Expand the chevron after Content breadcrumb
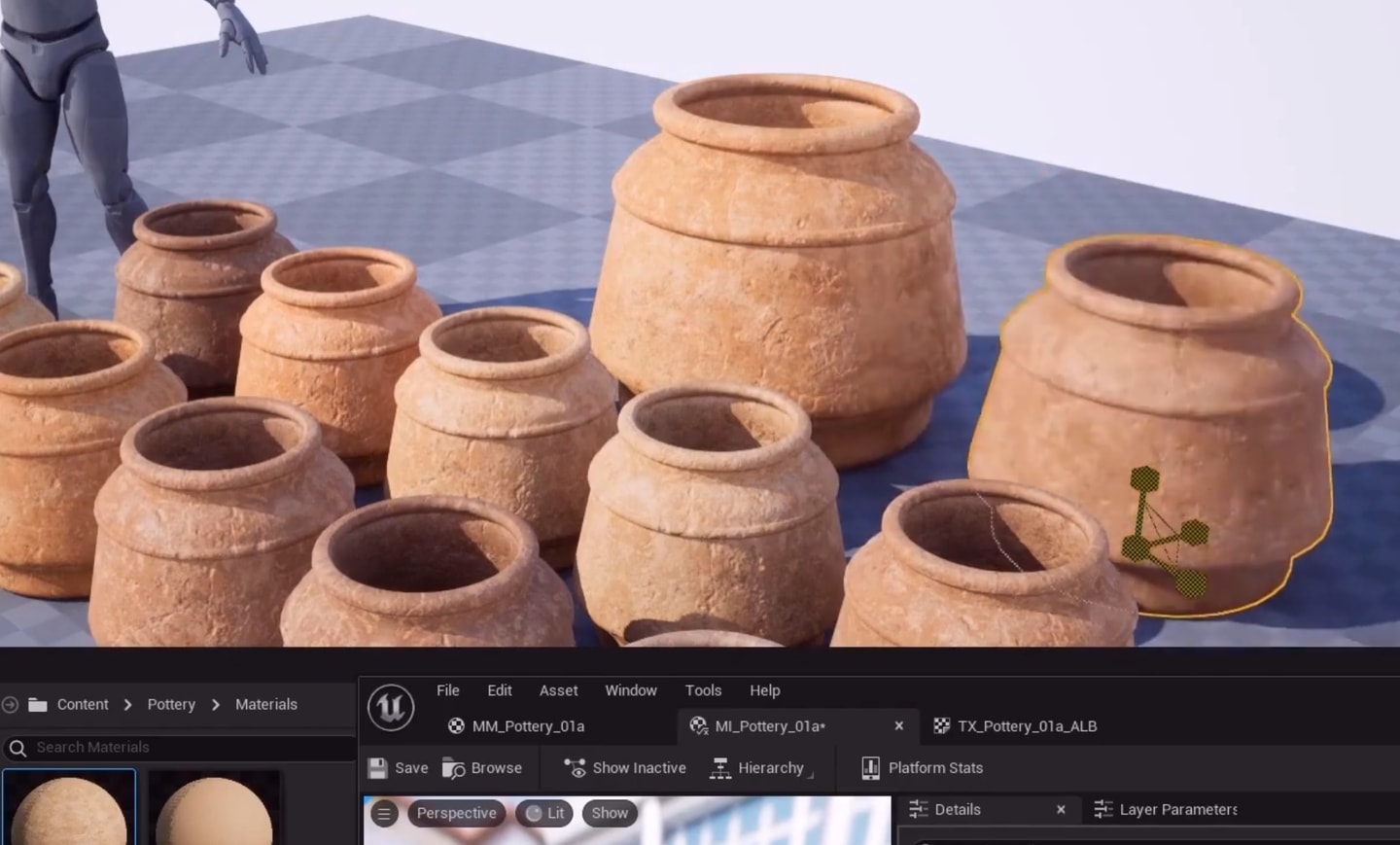The height and width of the screenshot is (845, 1400). point(127,705)
